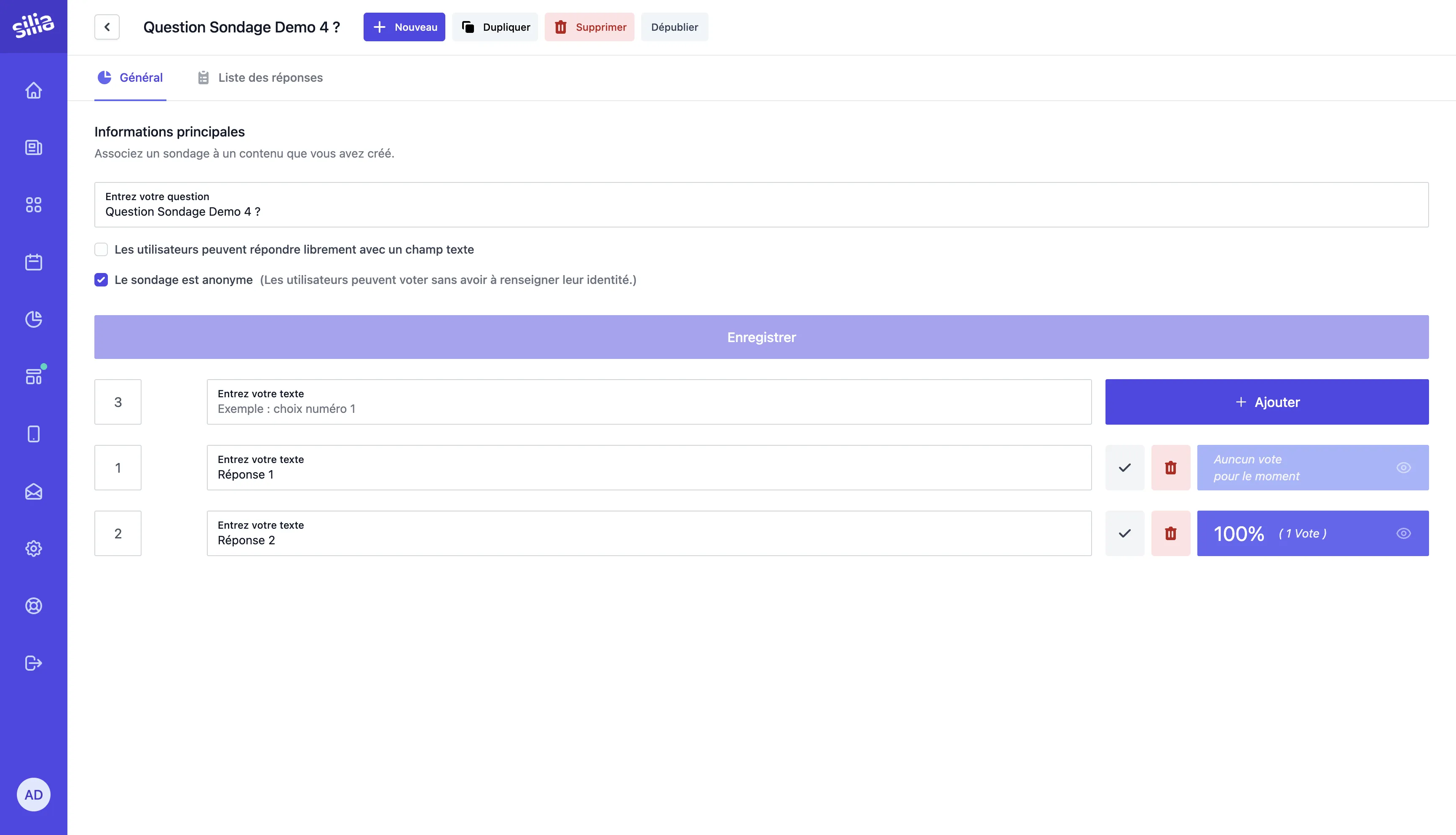This screenshot has height=835, width=1456.
Task: Go back with the chevron button
Action: [x=107, y=27]
